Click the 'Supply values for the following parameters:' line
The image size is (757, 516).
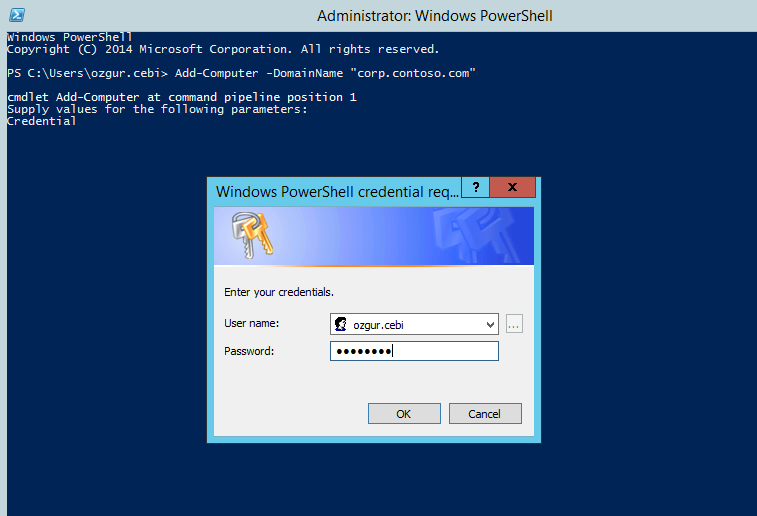(x=157, y=110)
